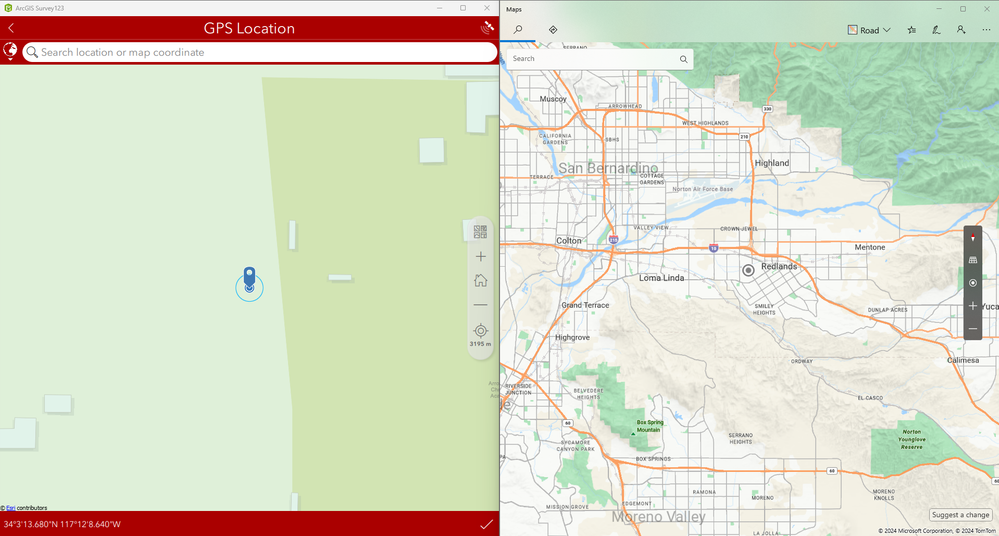Open the See more ellipsis menu in the Maps window
The height and width of the screenshot is (536, 999).
click(986, 30)
